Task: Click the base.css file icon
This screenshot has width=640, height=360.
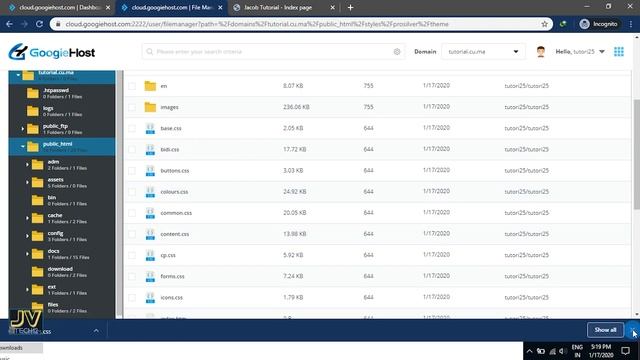Action: coord(150,128)
